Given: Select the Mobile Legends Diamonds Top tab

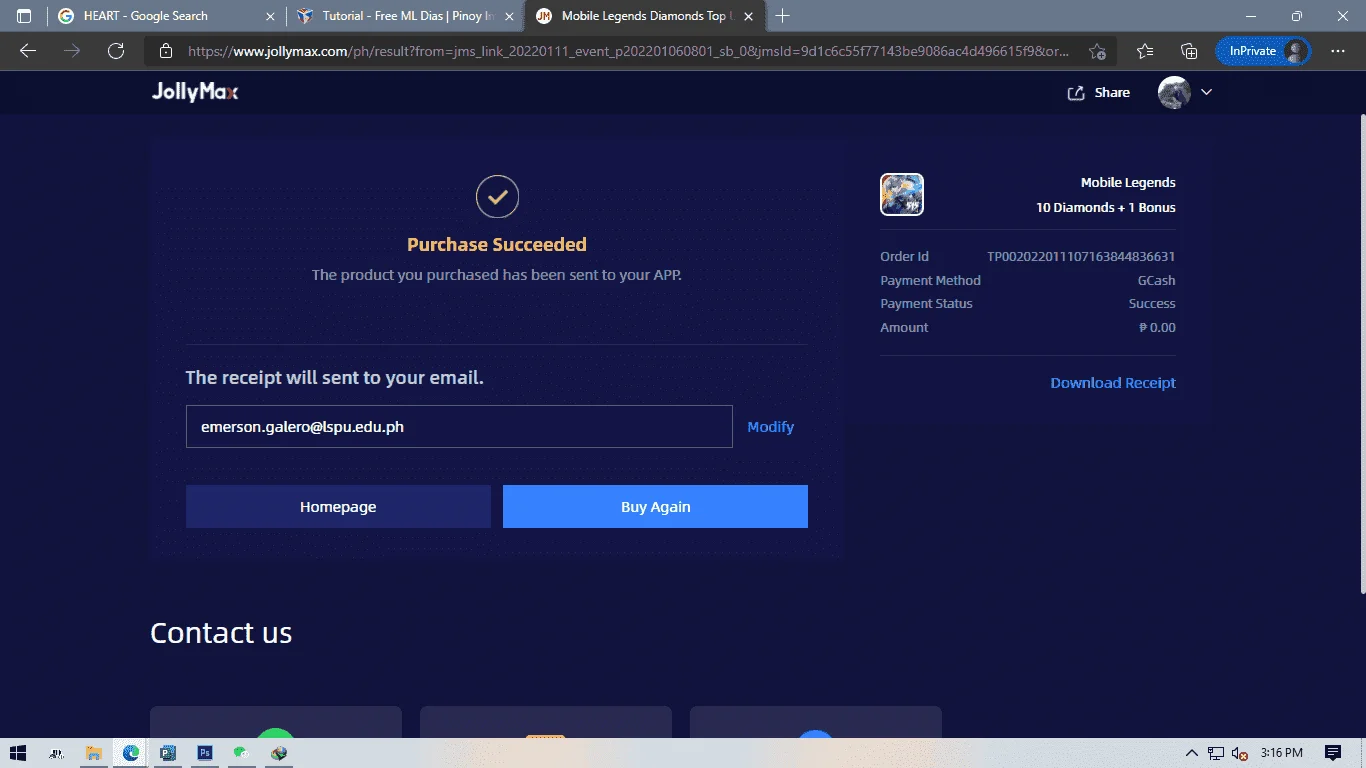Looking at the screenshot, I should point(643,16).
